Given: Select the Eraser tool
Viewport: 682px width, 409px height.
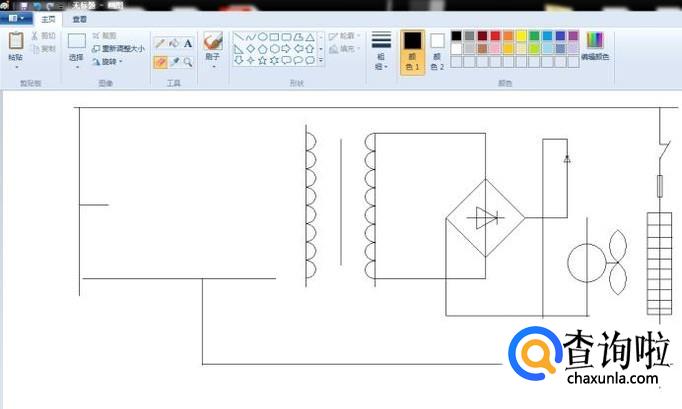Looking at the screenshot, I should click(x=160, y=61).
